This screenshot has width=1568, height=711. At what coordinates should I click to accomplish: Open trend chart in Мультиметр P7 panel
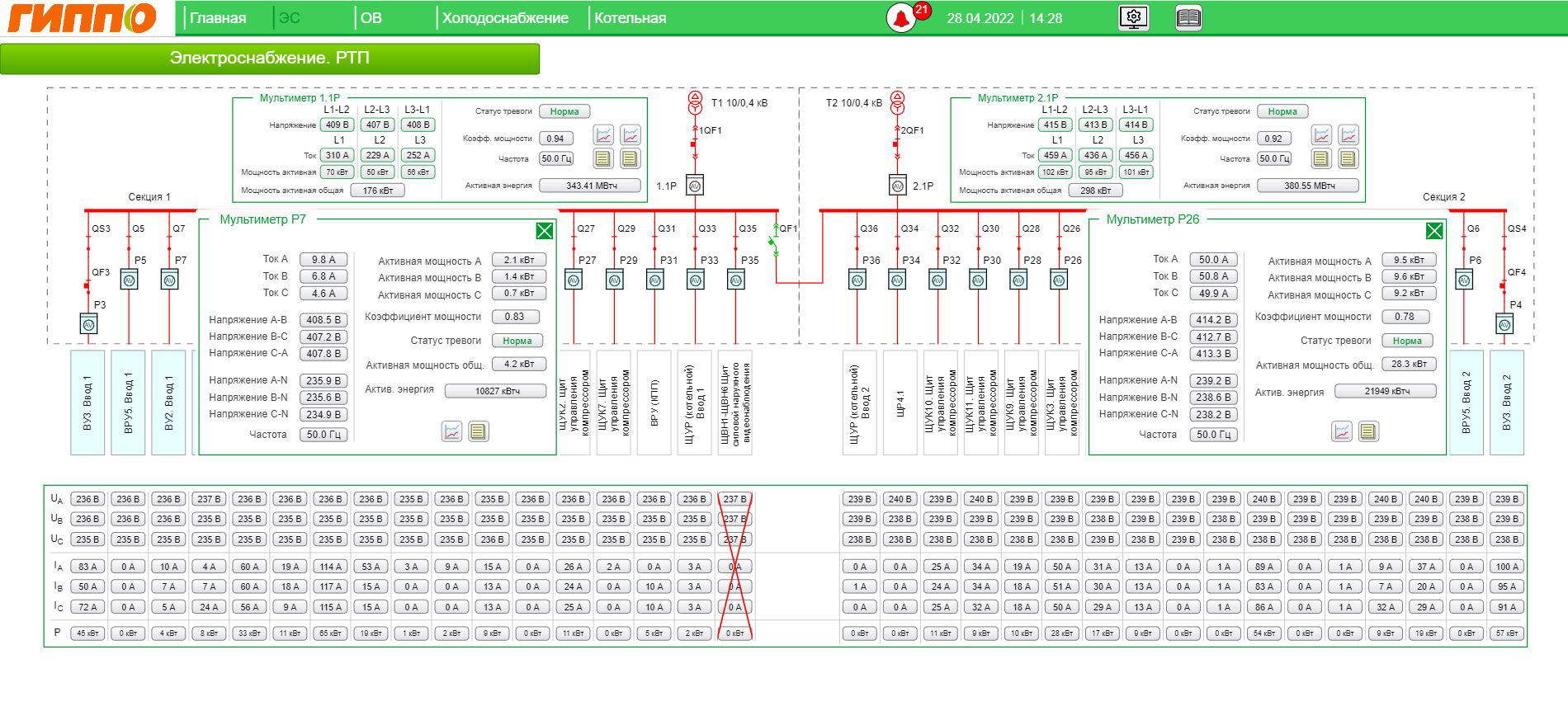click(451, 431)
